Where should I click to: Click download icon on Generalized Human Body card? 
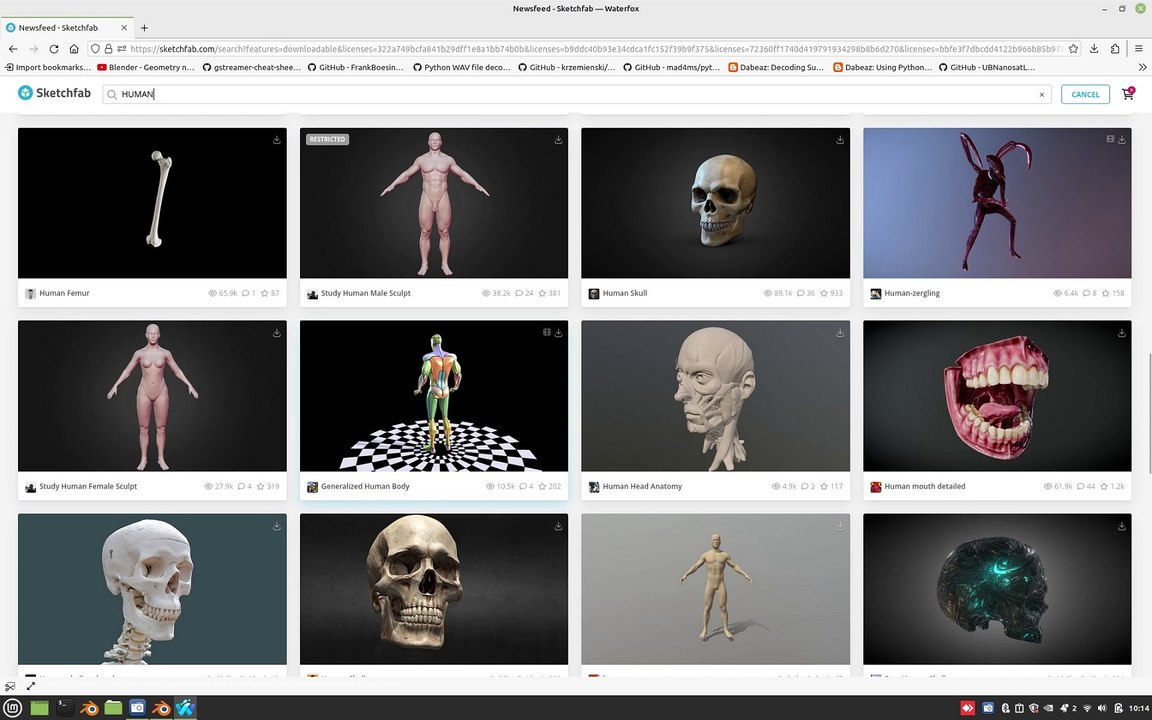point(558,333)
